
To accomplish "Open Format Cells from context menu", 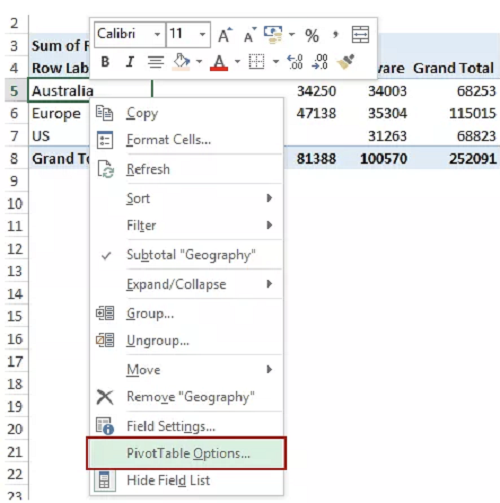I will click(x=187, y=140).
